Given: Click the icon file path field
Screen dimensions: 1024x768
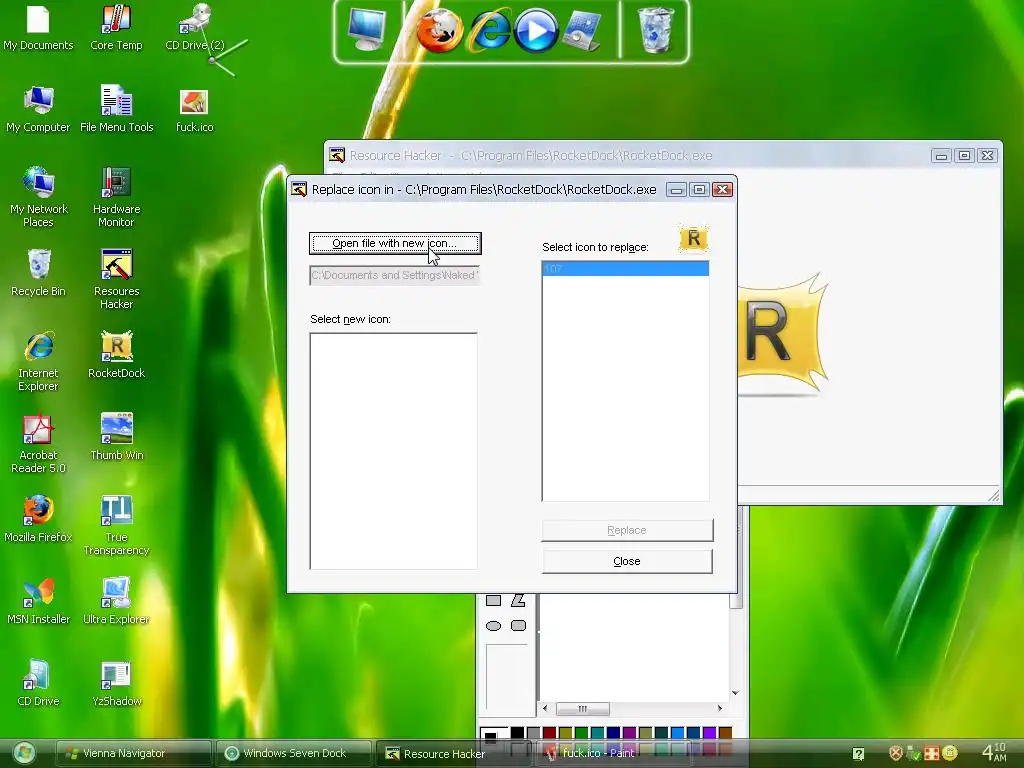Looking at the screenshot, I should pyautogui.click(x=395, y=275).
